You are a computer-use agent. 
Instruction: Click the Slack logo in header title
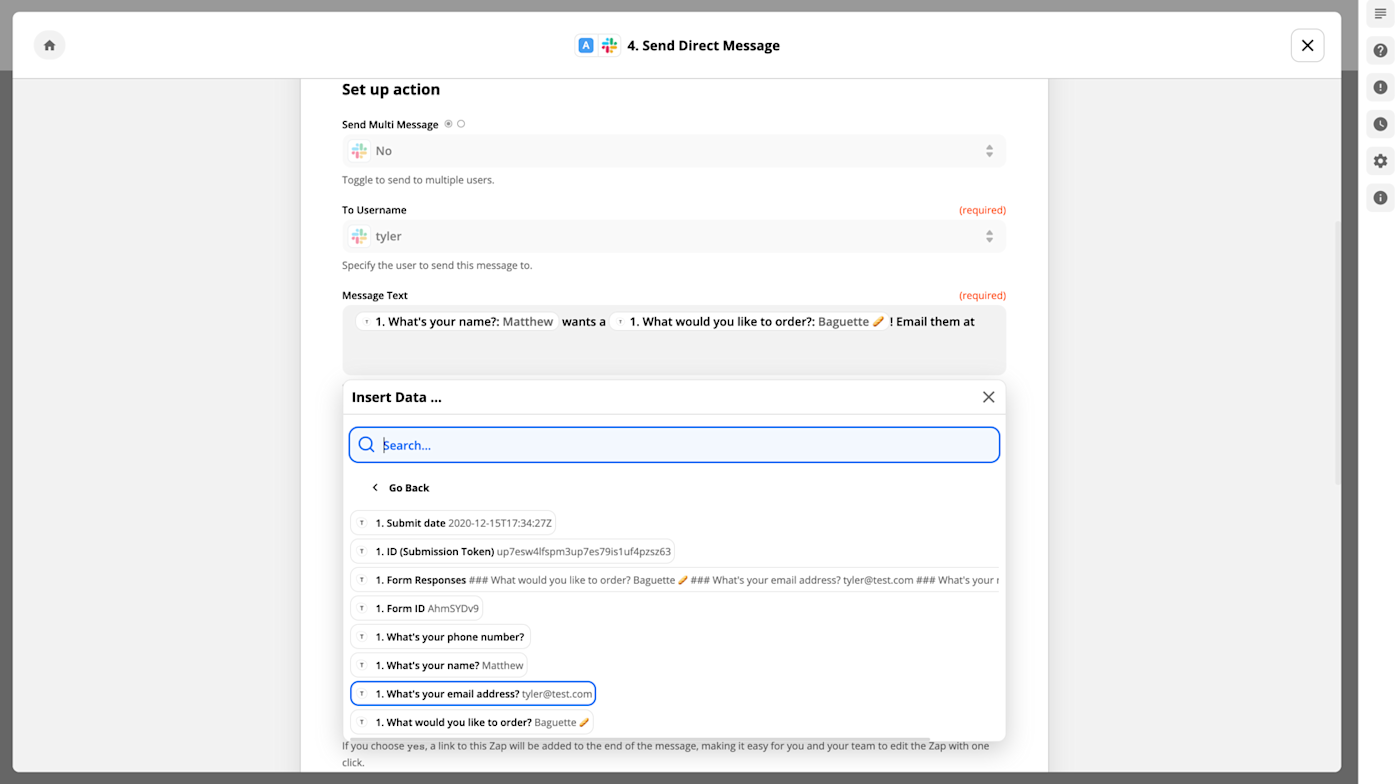point(609,45)
